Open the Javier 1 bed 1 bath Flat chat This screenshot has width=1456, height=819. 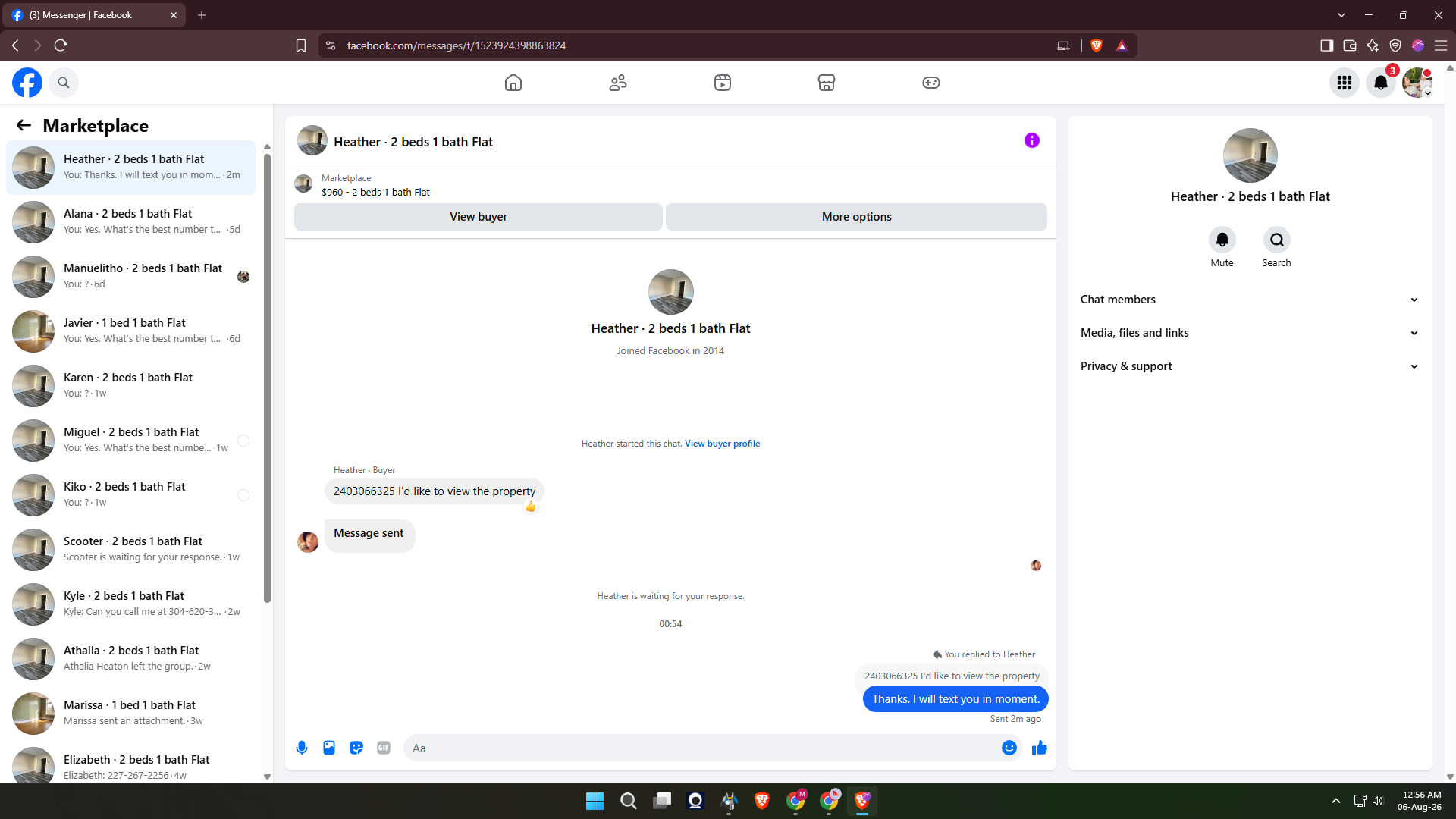coord(130,331)
